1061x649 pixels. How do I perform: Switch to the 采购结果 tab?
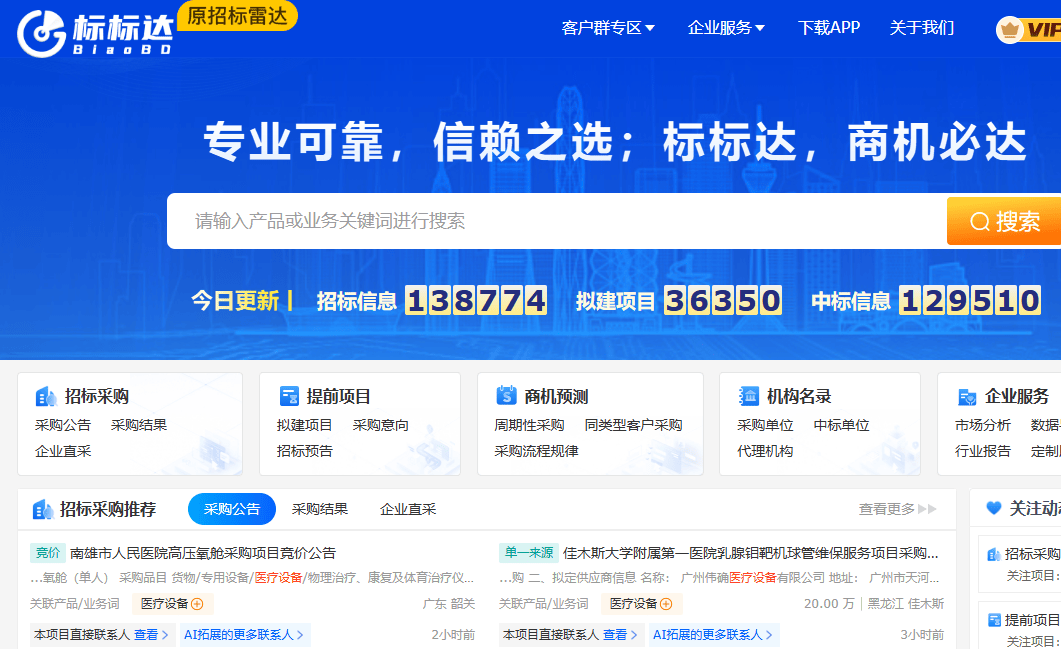pos(320,509)
